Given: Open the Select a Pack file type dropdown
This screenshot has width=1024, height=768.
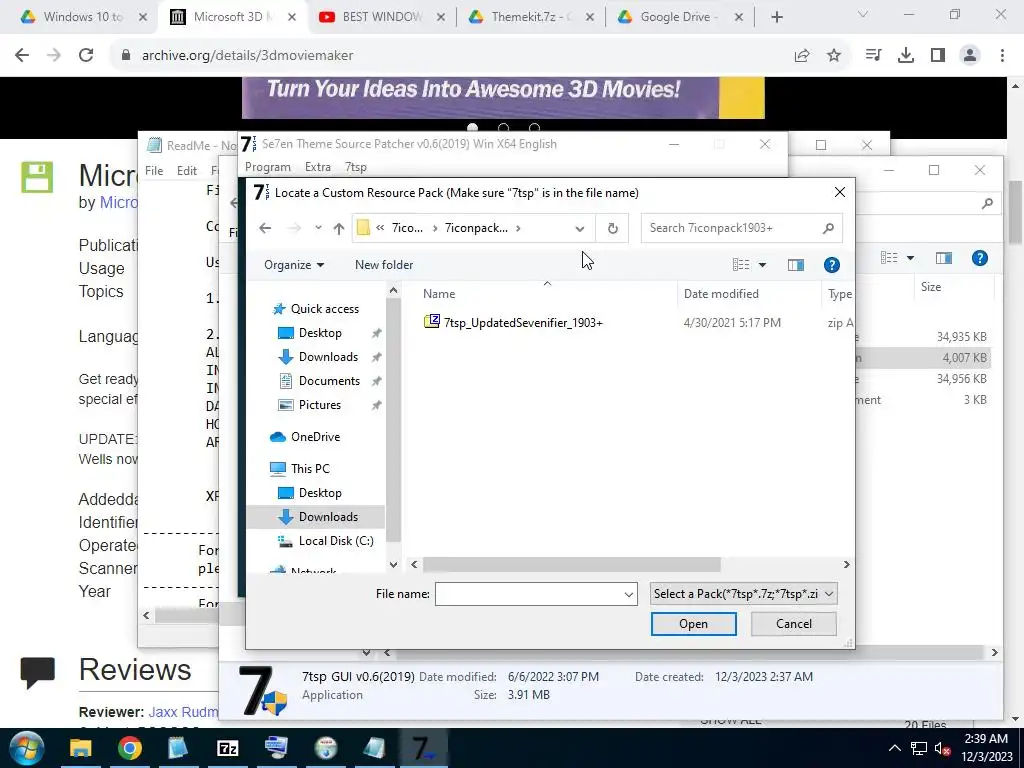Looking at the screenshot, I should coord(743,594).
